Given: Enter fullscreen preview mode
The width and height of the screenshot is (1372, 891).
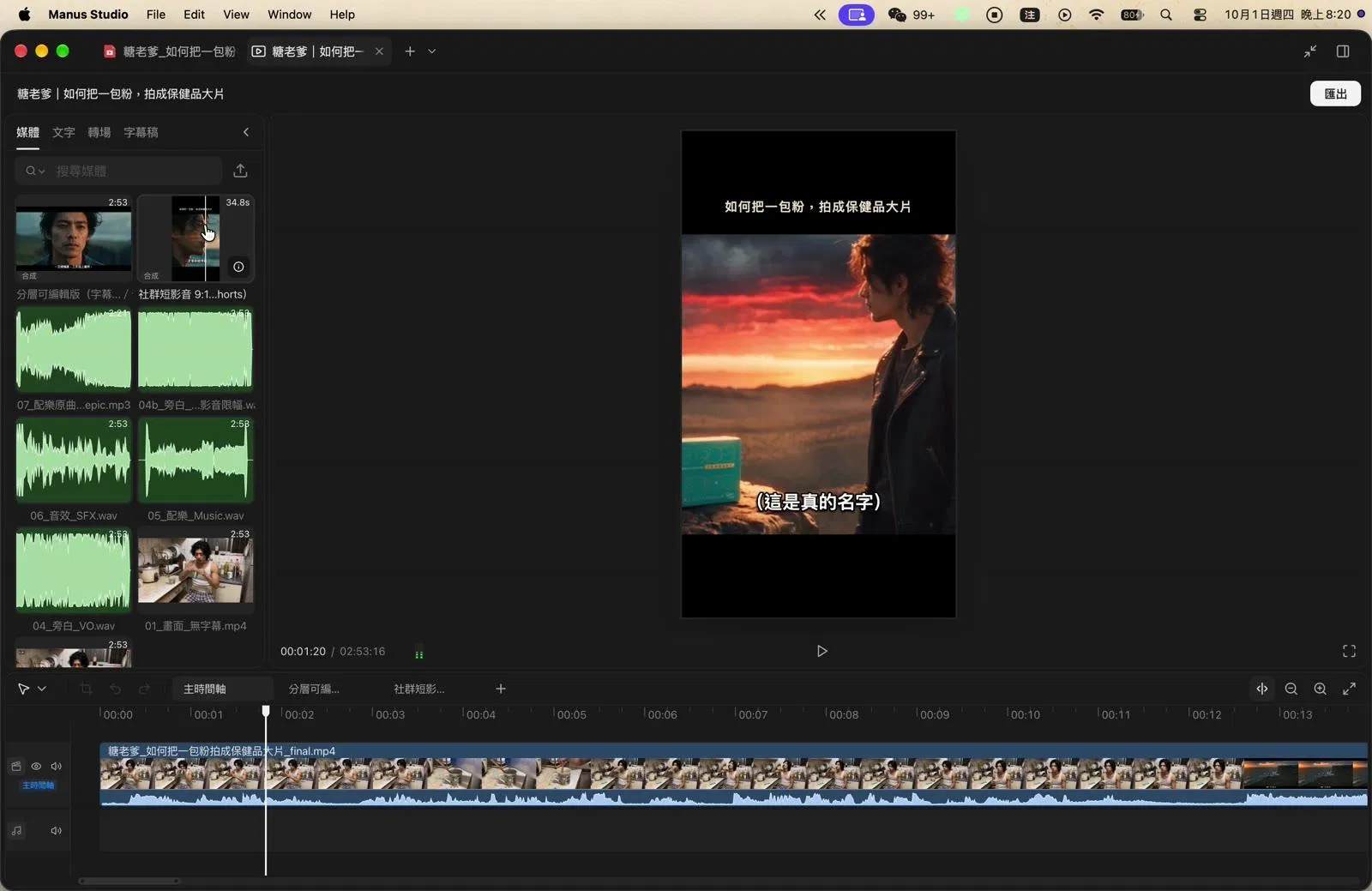Looking at the screenshot, I should click(x=1349, y=651).
